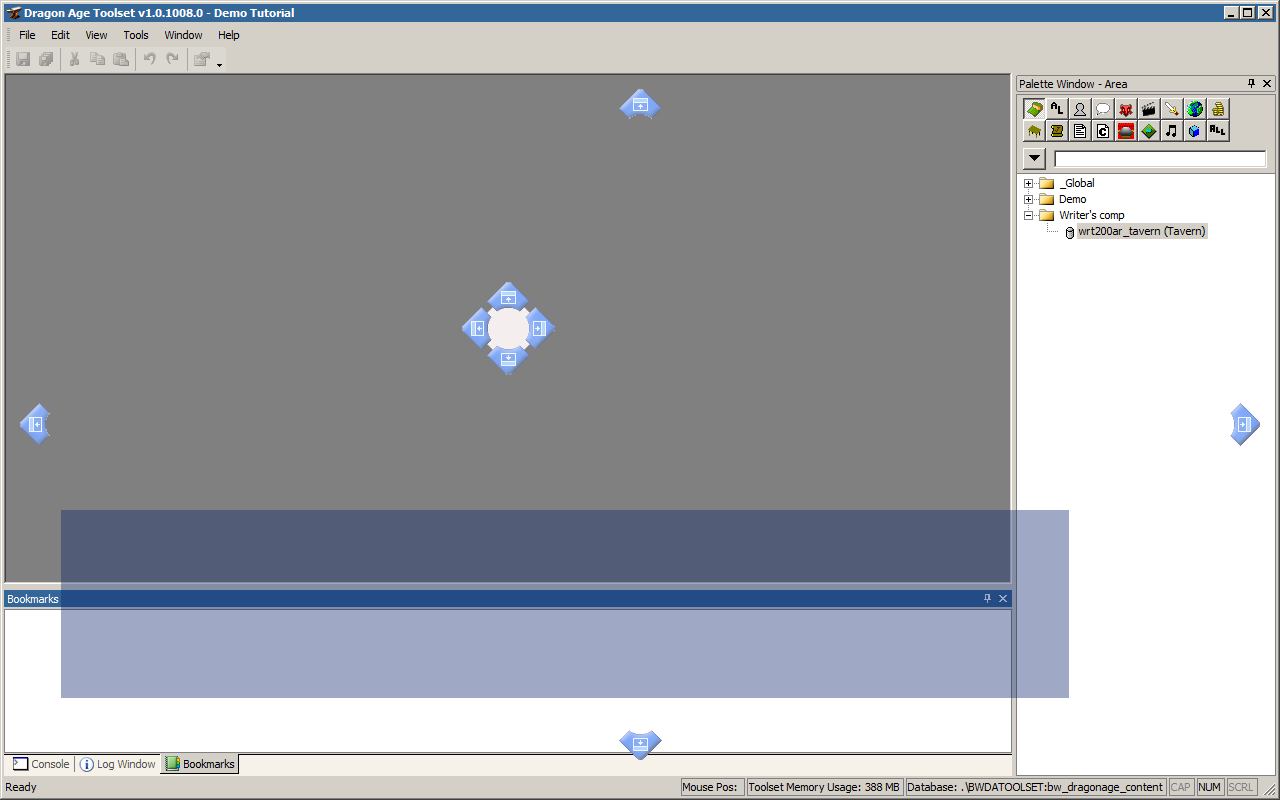
Task: Open the Sound palette with the music note icon
Action: (x=1172, y=131)
